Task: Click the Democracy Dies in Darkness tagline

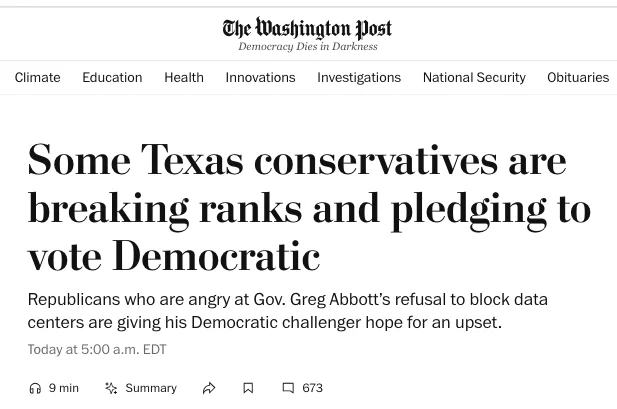Action: point(308,47)
